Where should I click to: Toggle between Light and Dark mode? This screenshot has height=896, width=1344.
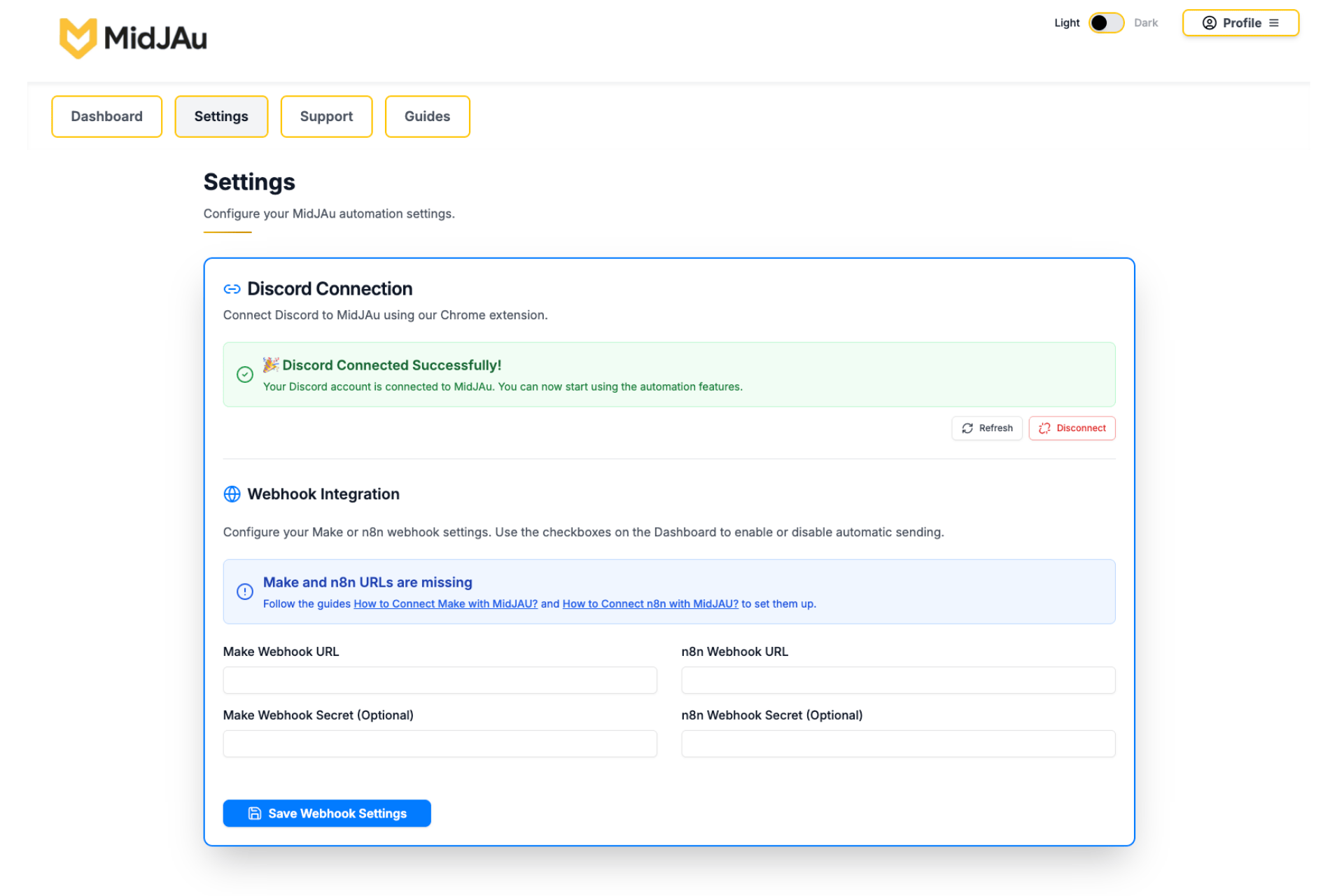point(1106,22)
